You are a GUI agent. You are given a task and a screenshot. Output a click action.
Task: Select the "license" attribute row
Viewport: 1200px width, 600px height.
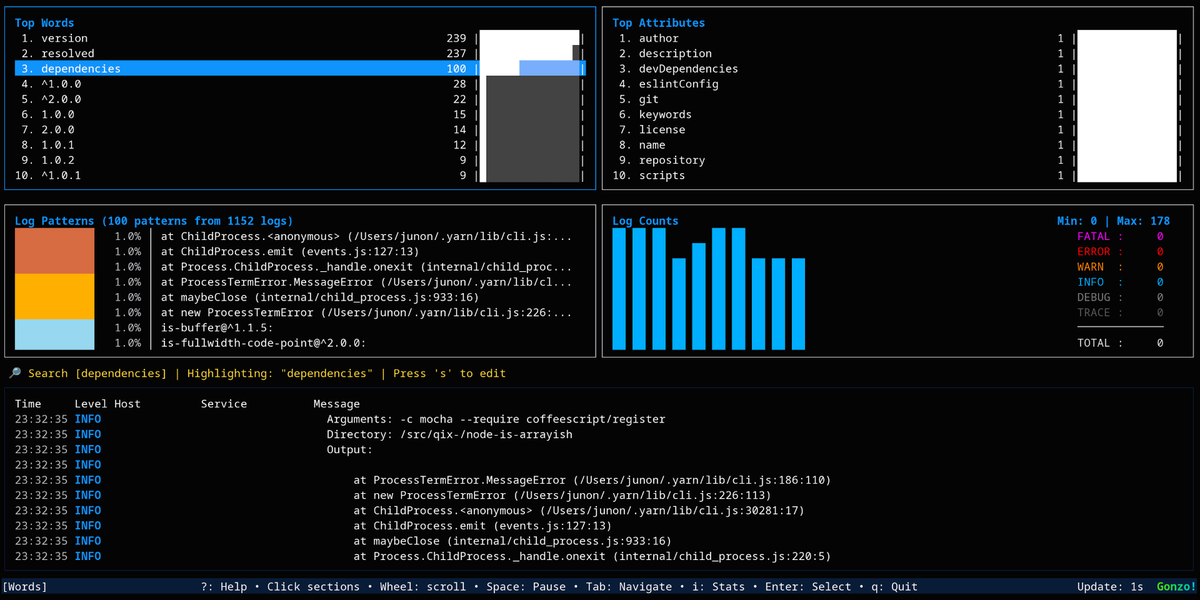(x=897, y=129)
